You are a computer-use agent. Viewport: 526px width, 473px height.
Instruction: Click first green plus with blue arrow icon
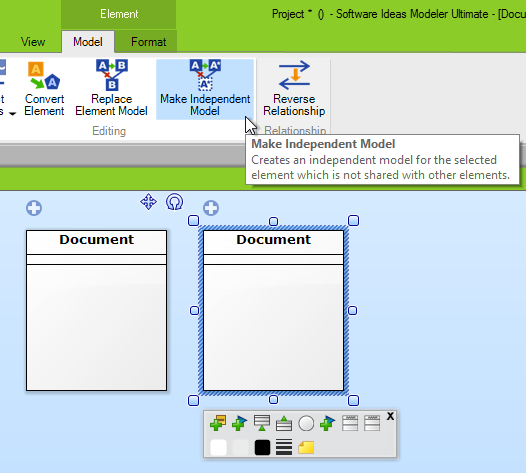(x=240, y=423)
